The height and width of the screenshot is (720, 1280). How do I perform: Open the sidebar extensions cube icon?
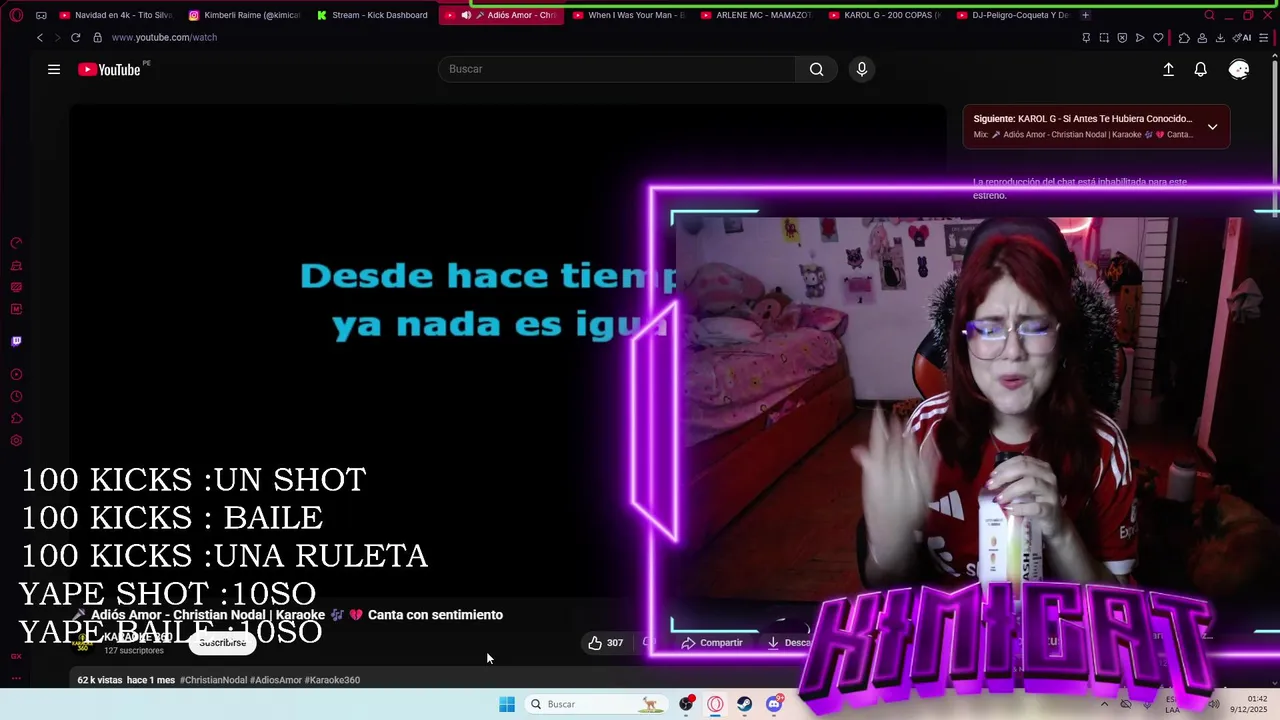tap(16, 418)
